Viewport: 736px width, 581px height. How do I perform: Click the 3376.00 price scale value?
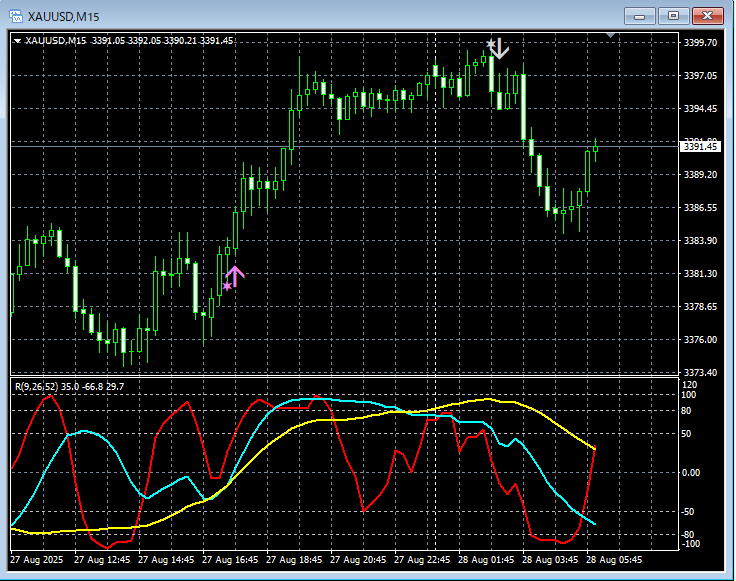click(x=700, y=339)
